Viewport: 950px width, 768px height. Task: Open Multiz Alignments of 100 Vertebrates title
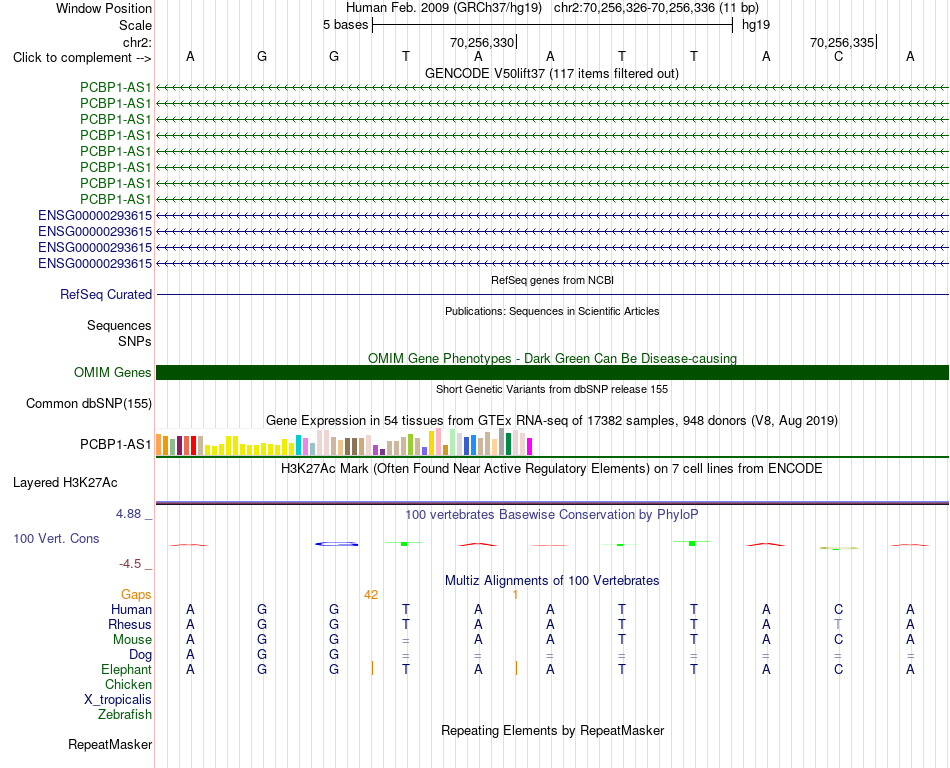[x=552, y=581]
